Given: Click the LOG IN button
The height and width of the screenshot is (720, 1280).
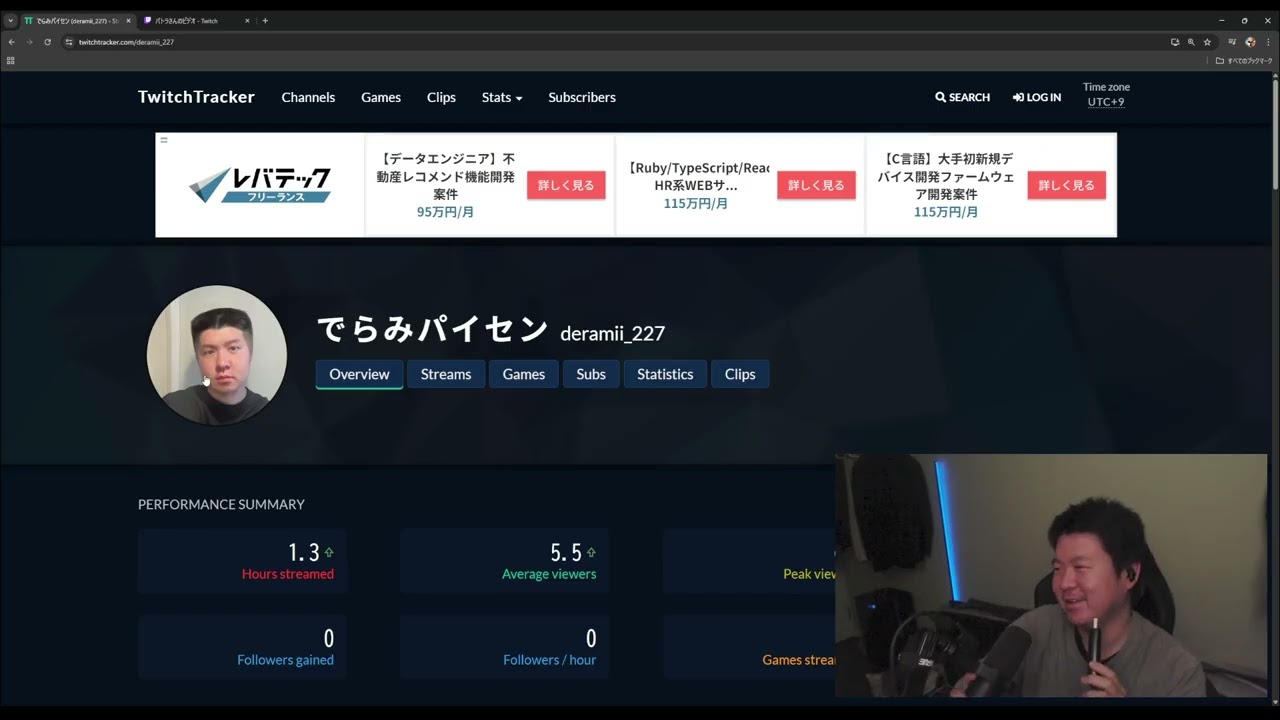Looking at the screenshot, I should (x=1037, y=97).
